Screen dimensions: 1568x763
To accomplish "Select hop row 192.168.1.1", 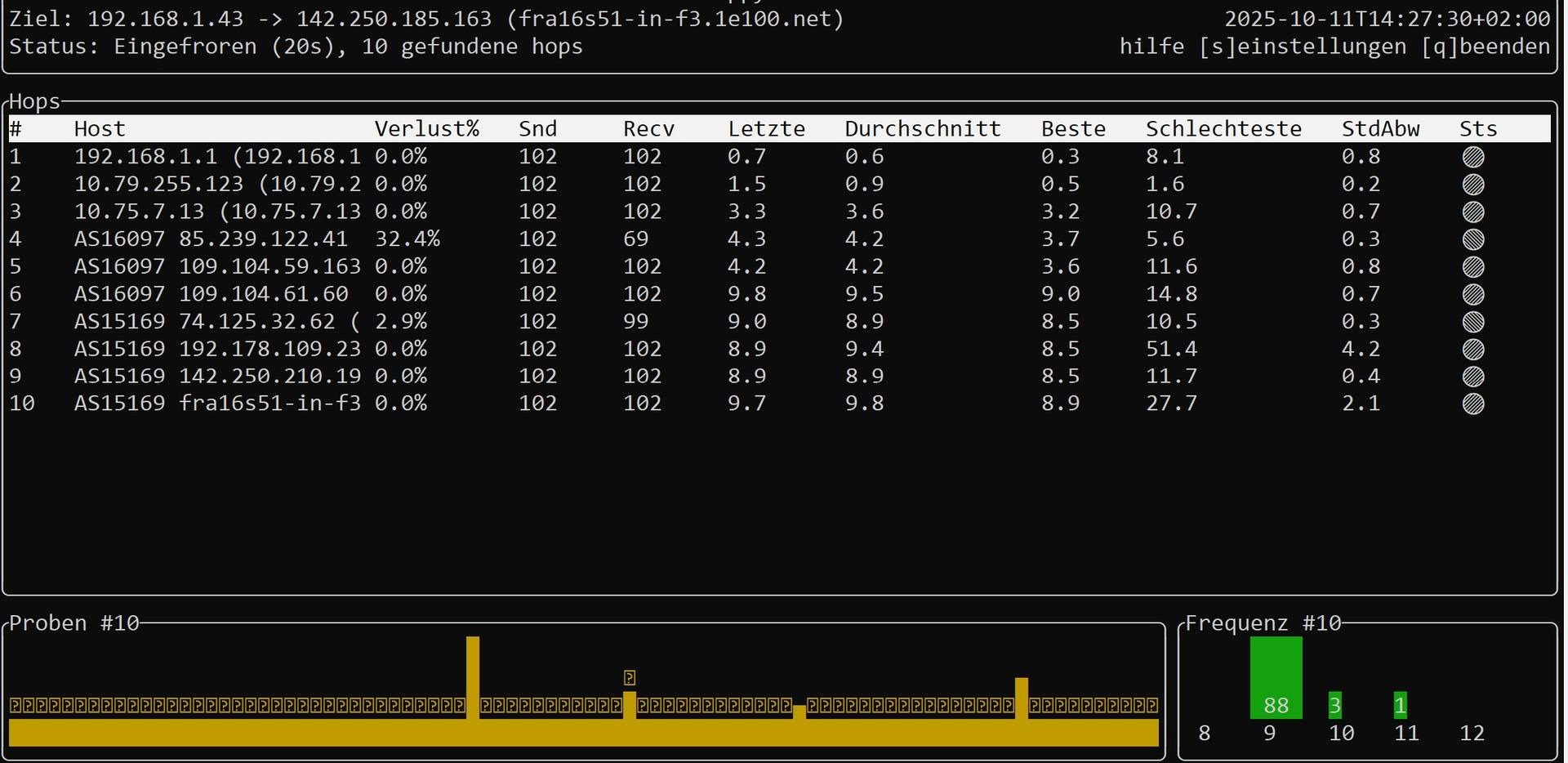I will click(x=779, y=157).
